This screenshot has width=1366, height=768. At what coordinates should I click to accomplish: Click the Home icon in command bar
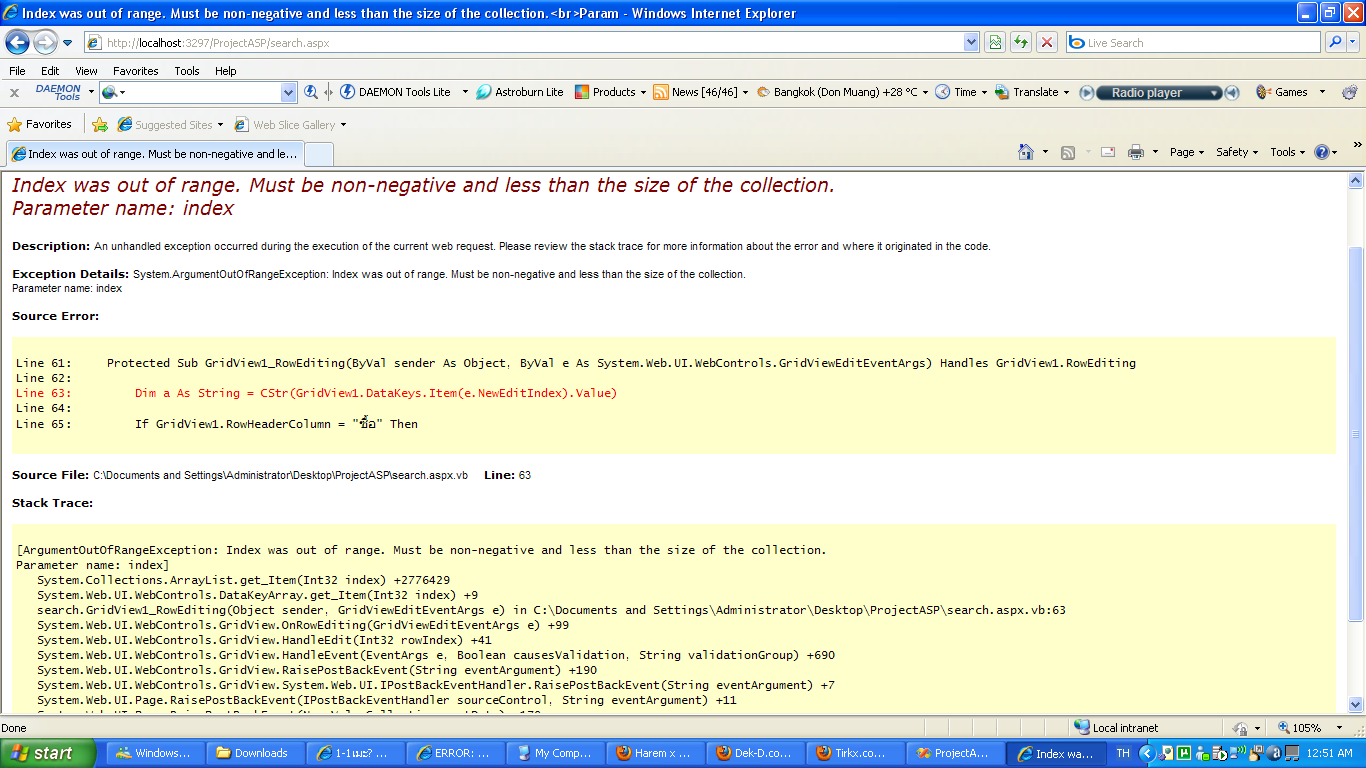point(1025,152)
